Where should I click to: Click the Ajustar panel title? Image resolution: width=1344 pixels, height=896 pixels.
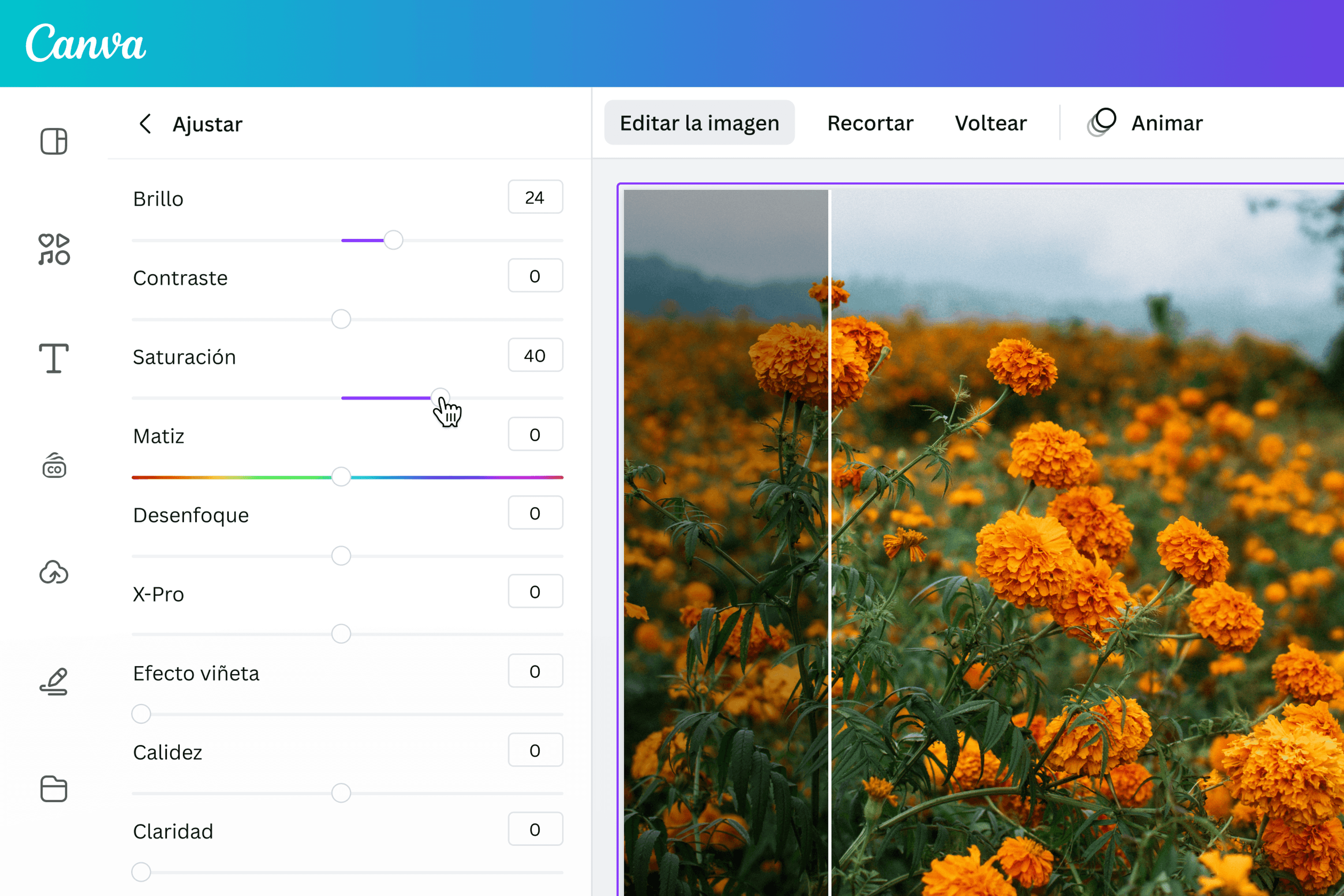tap(208, 124)
